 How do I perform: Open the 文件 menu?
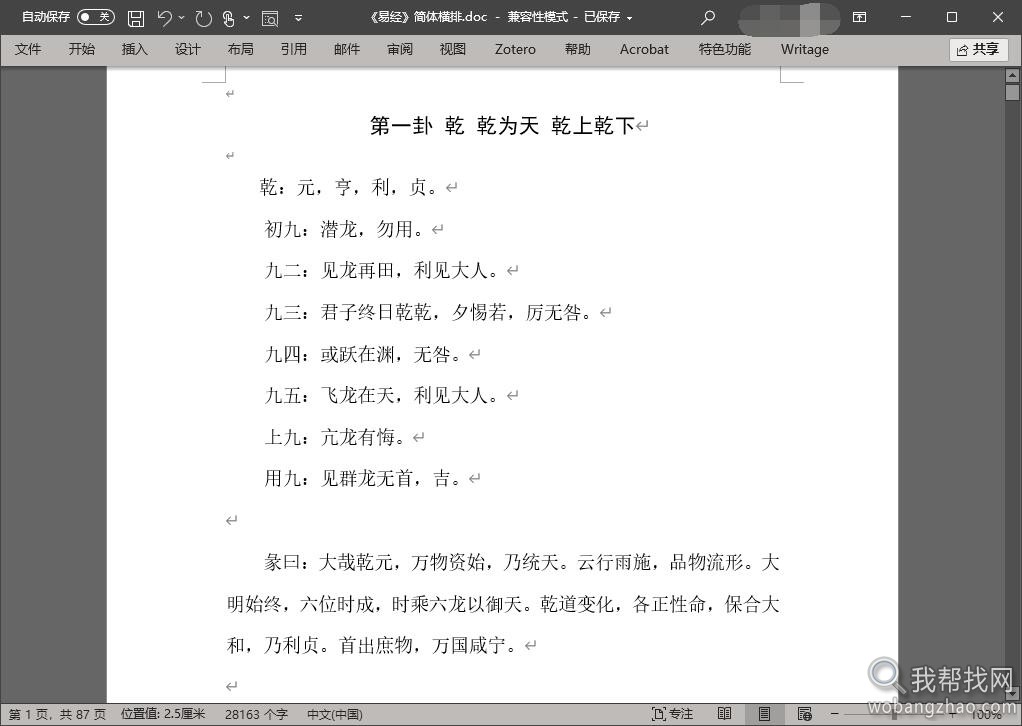click(28, 50)
